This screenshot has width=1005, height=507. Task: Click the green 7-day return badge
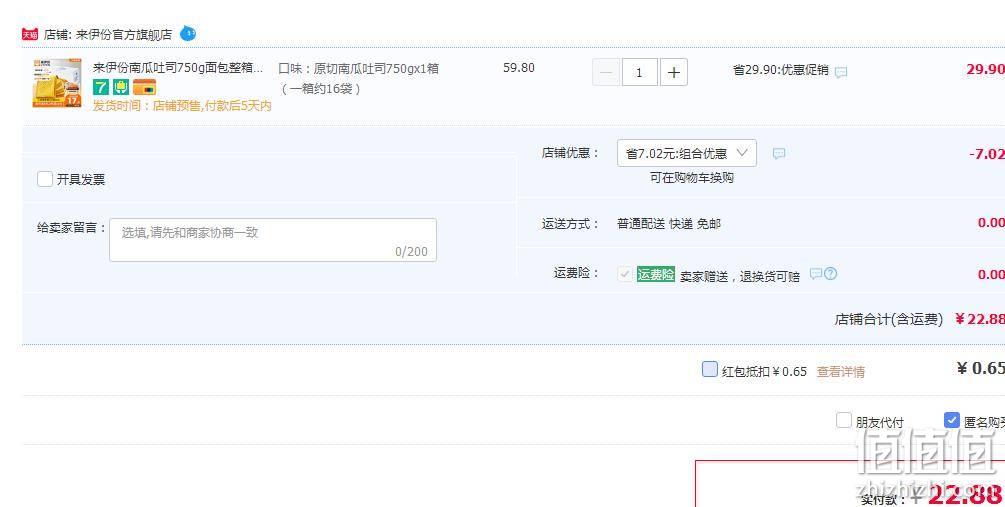pyautogui.click(x=101, y=87)
